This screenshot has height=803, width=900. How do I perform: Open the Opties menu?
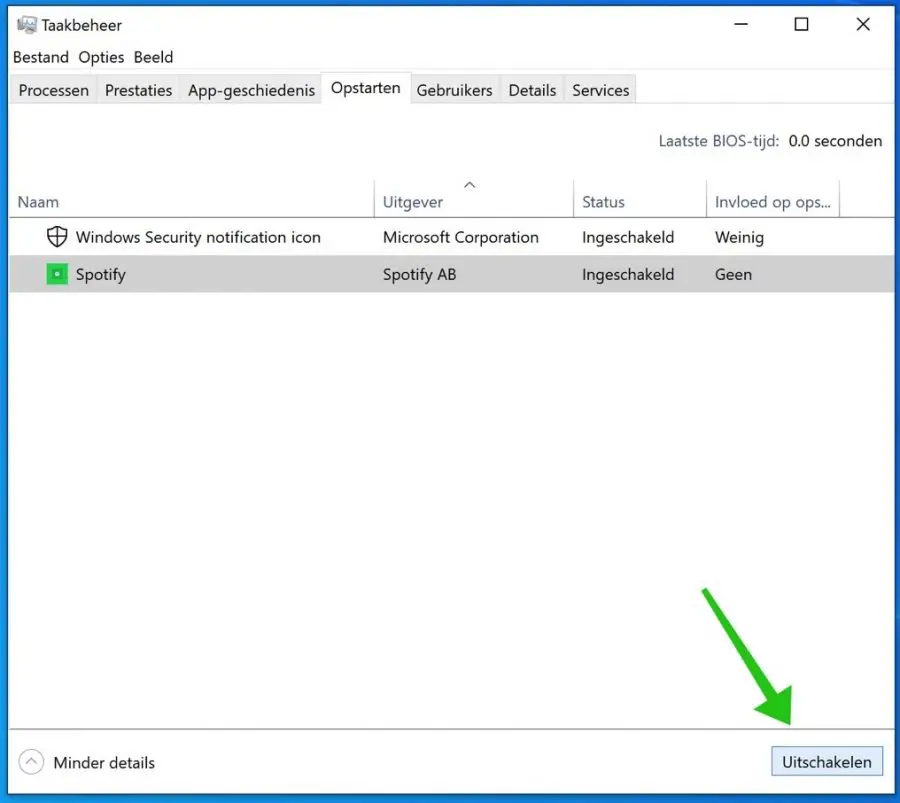coord(101,57)
